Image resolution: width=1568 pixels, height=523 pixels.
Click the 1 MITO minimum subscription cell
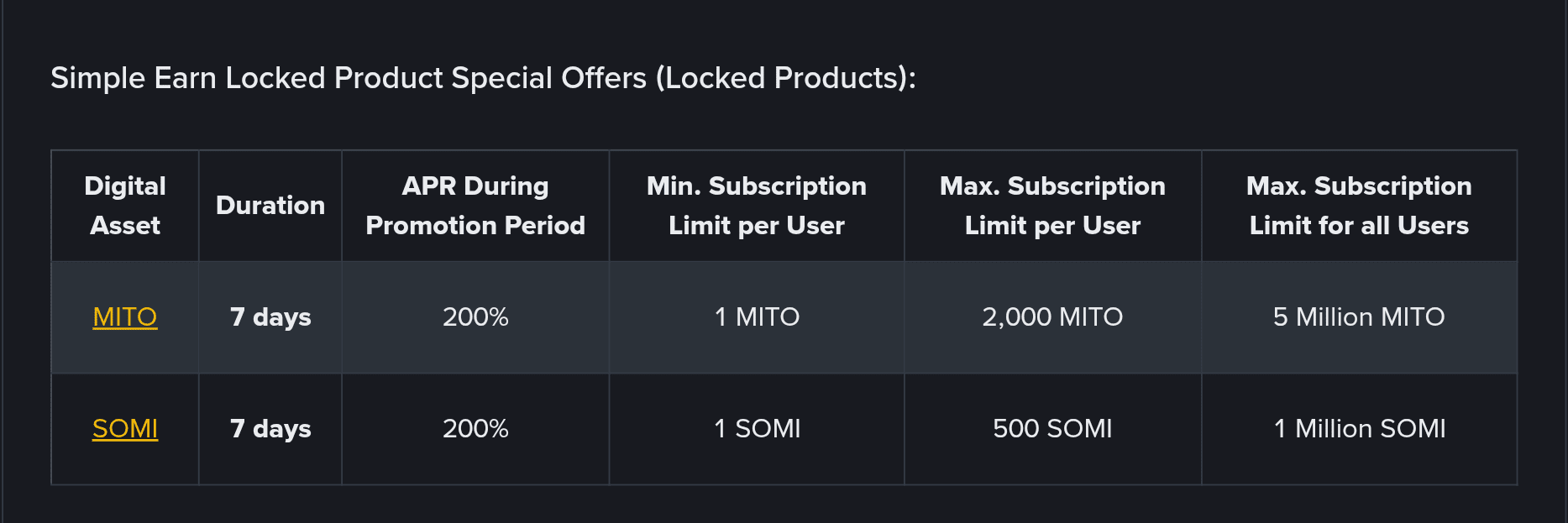[x=757, y=317]
